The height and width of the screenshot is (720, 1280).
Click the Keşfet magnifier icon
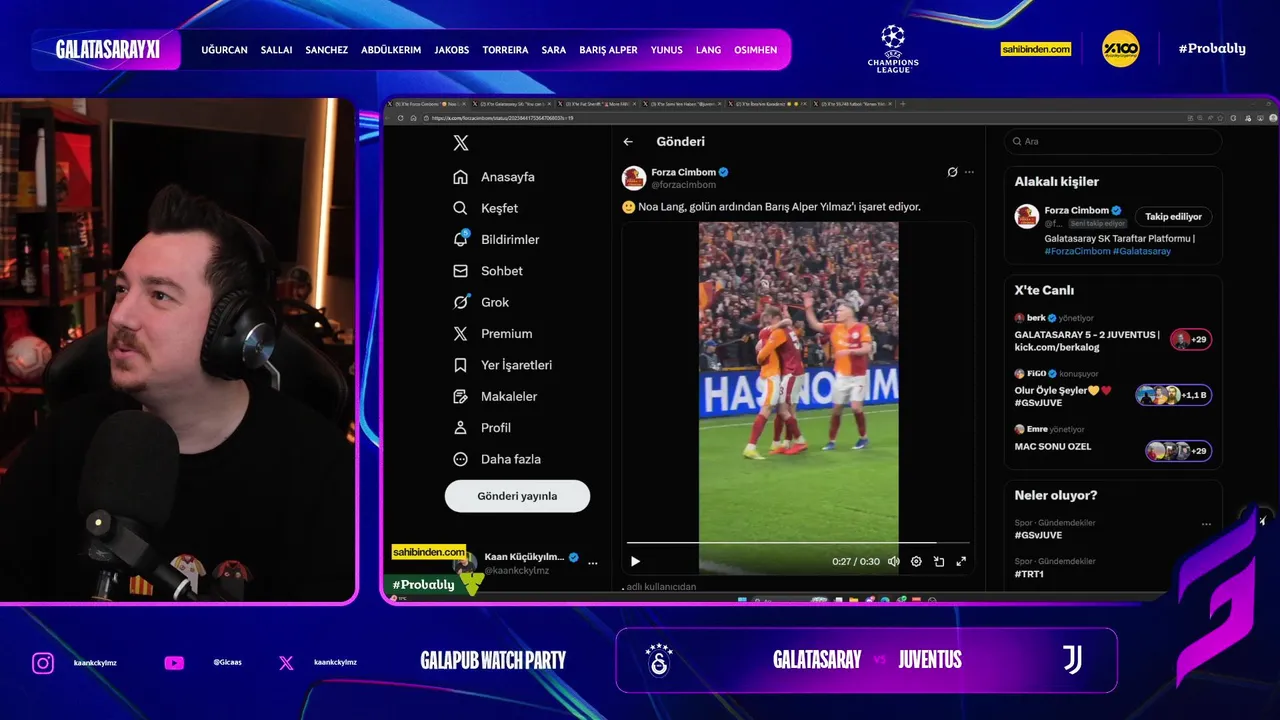coord(460,208)
